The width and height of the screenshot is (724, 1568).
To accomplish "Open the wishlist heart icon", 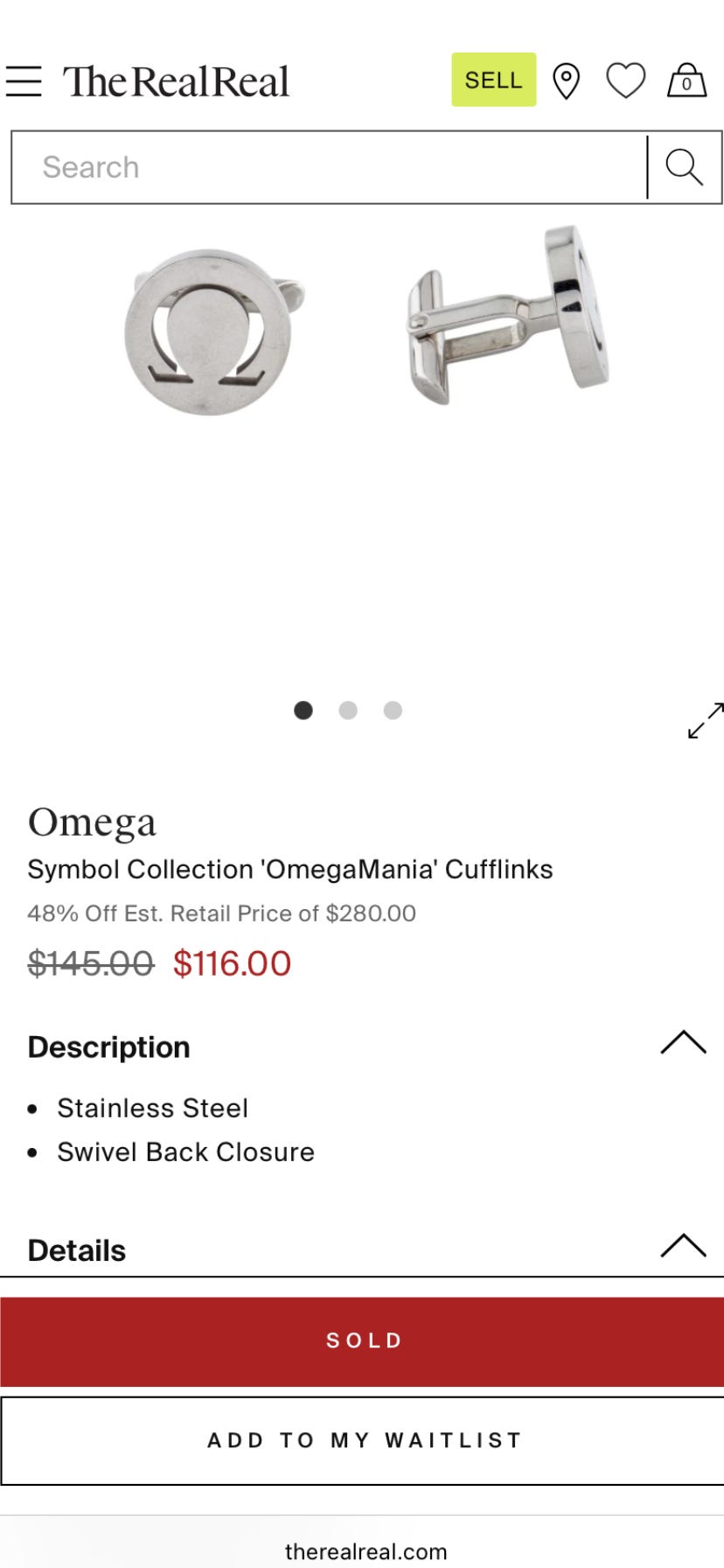I will click(625, 81).
